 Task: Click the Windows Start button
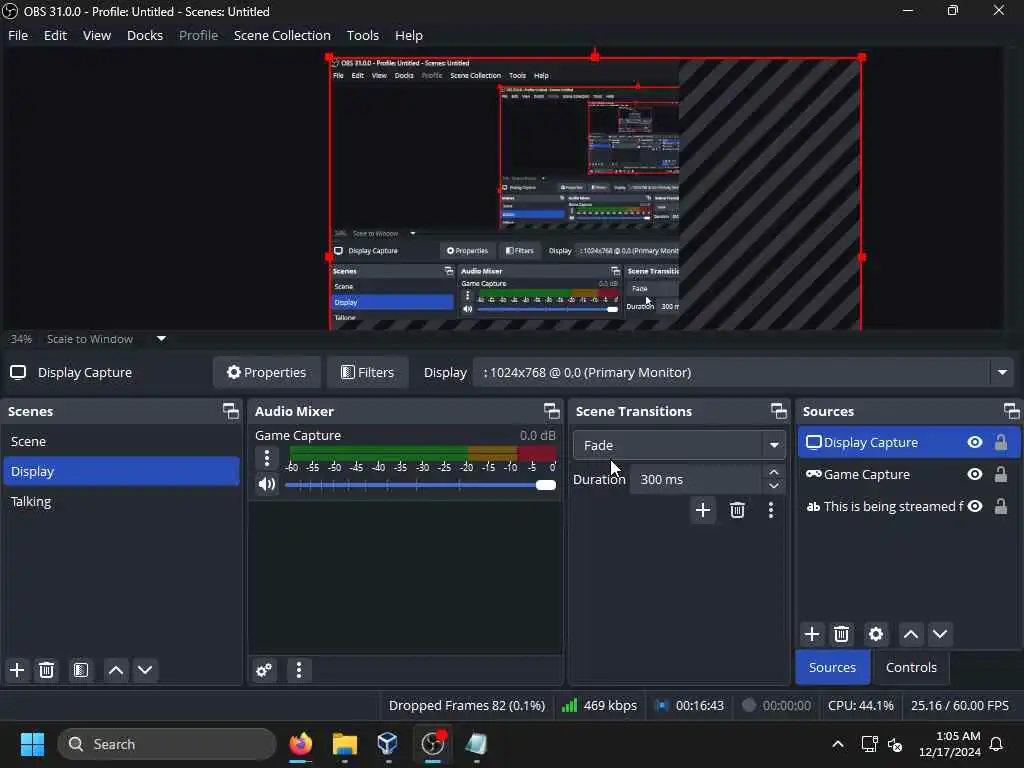pyautogui.click(x=32, y=744)
